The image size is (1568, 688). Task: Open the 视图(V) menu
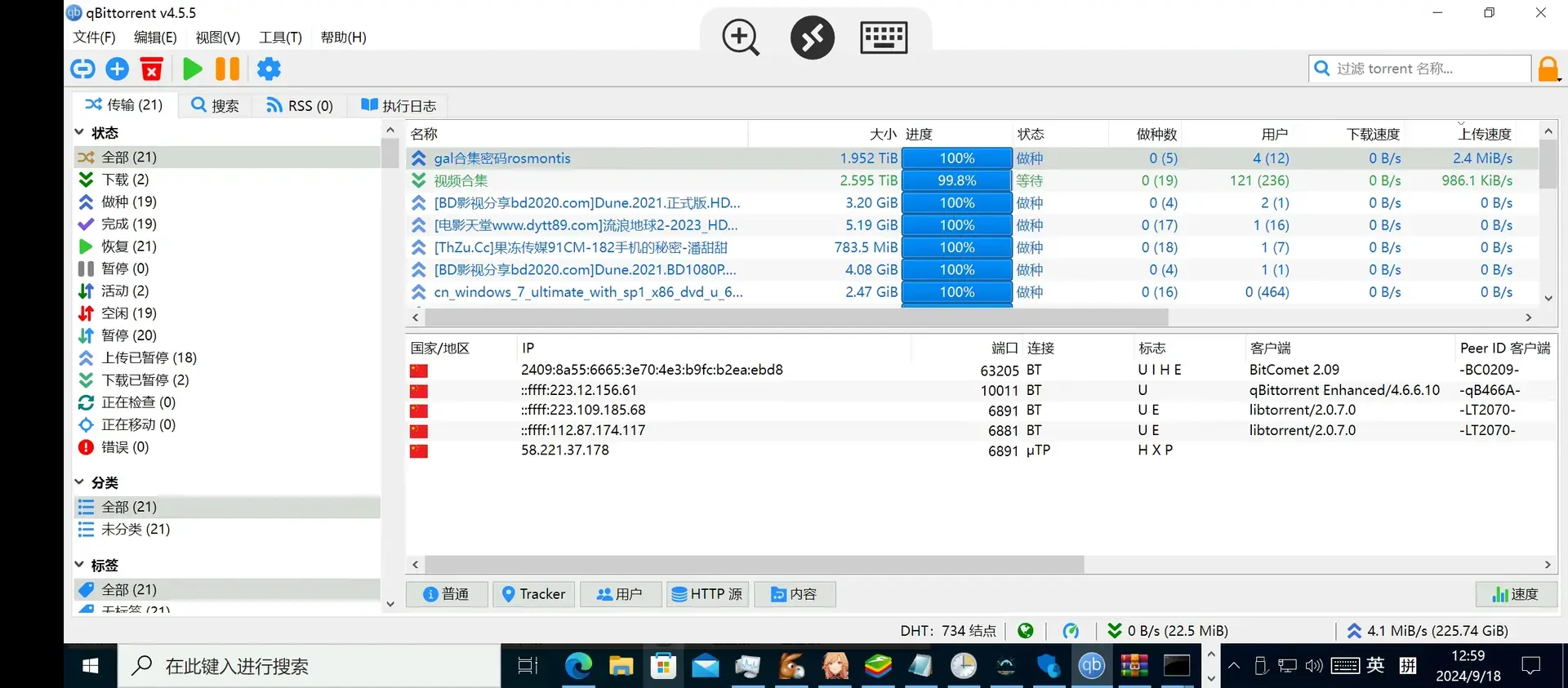(x=218, y=38)
